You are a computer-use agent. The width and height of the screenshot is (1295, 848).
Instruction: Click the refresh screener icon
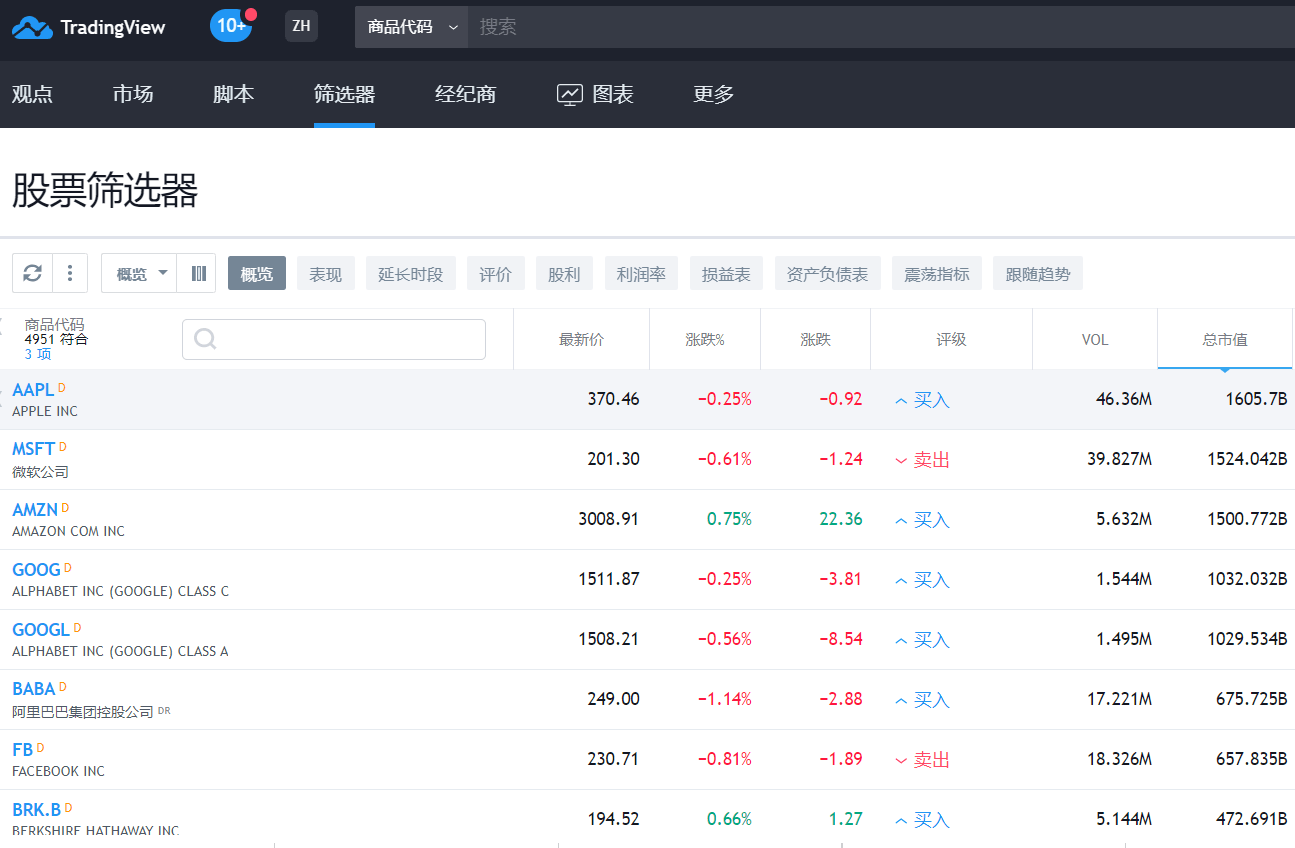click(x=32, y=273)
